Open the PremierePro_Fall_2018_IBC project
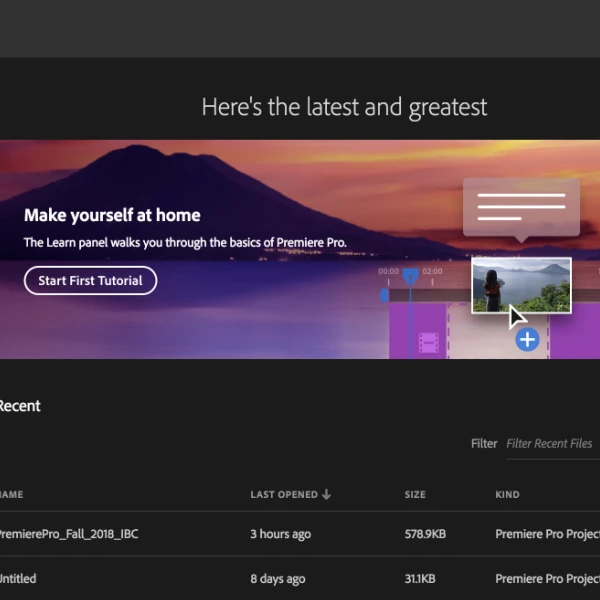600x600 pixels. (x=68, y=534)
